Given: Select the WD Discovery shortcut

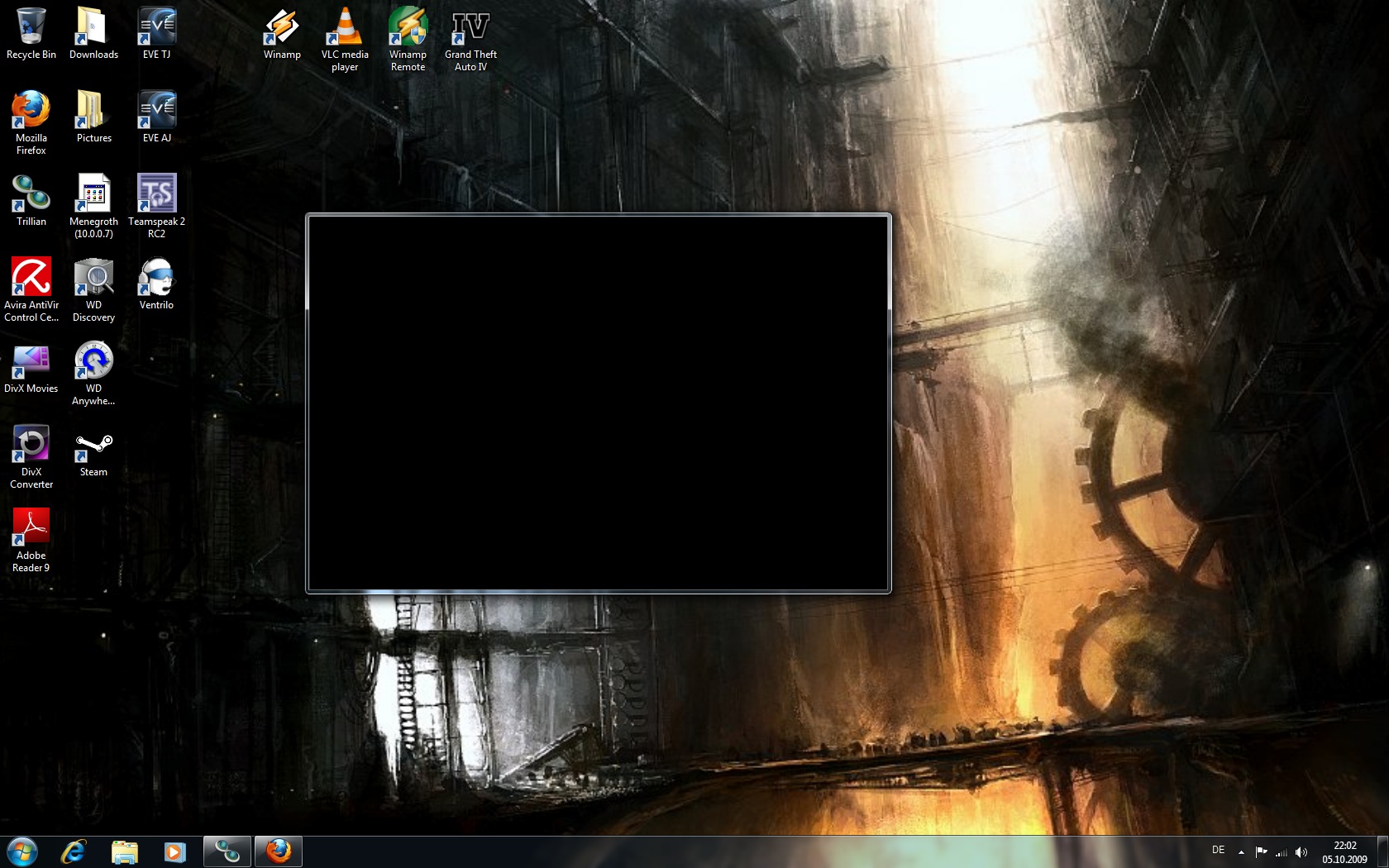Looking at the screenshot, I should coord(93,290).
